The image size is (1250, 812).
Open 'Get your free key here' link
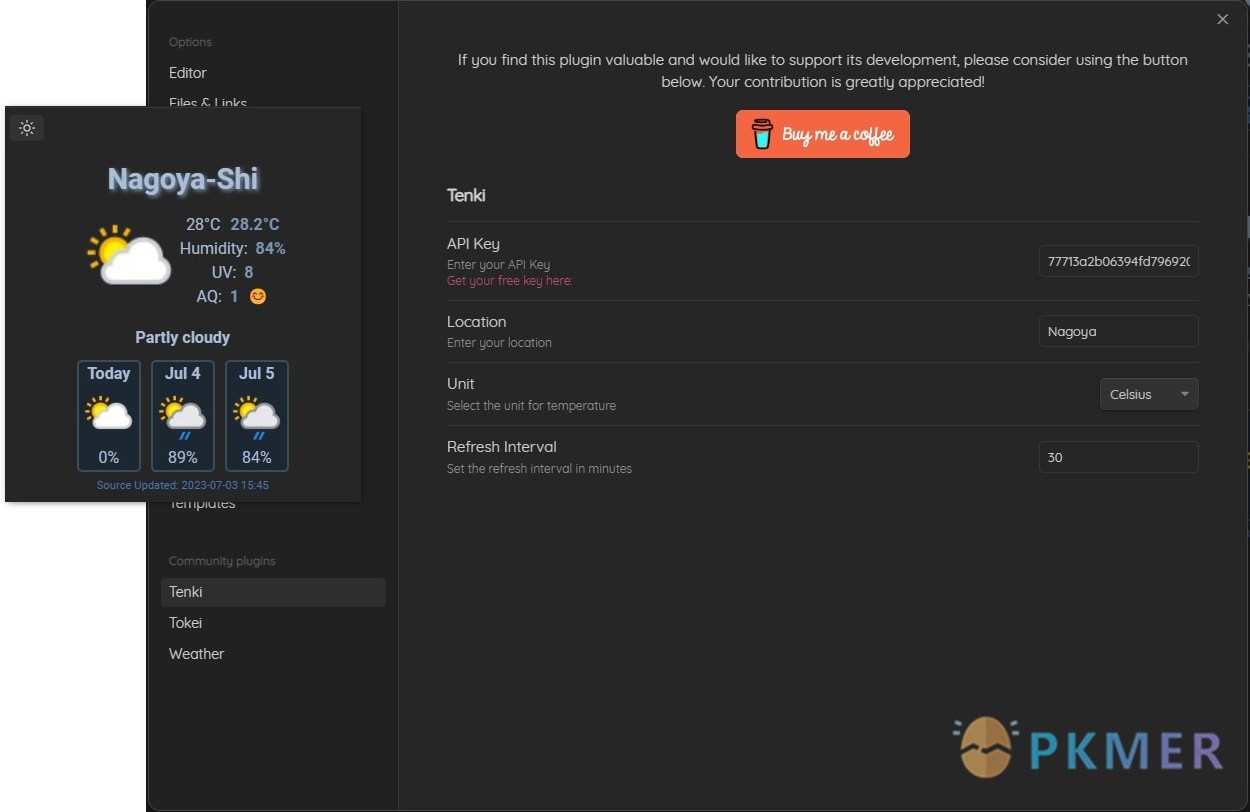509,281
